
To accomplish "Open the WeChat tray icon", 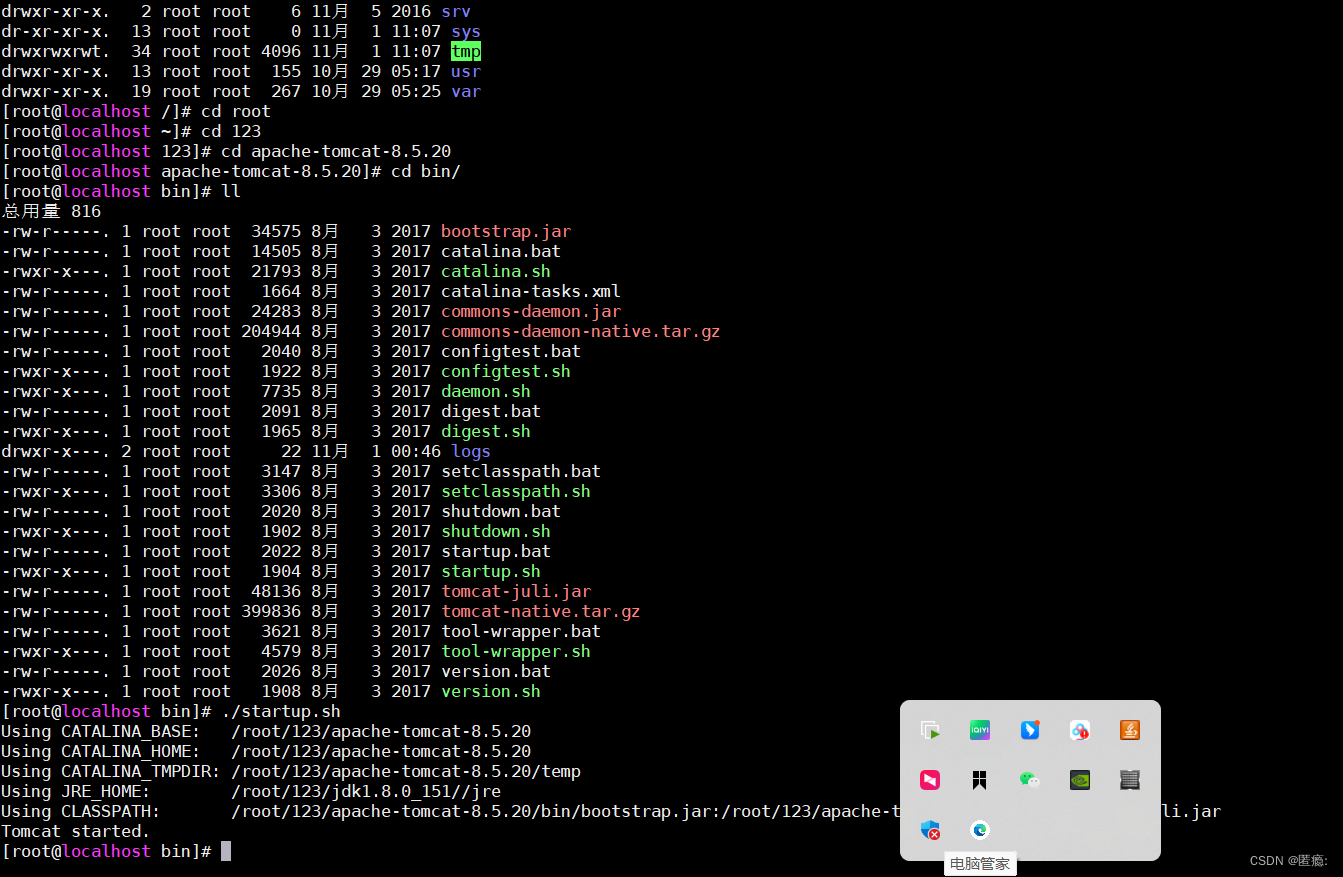I will [1030, 780].
